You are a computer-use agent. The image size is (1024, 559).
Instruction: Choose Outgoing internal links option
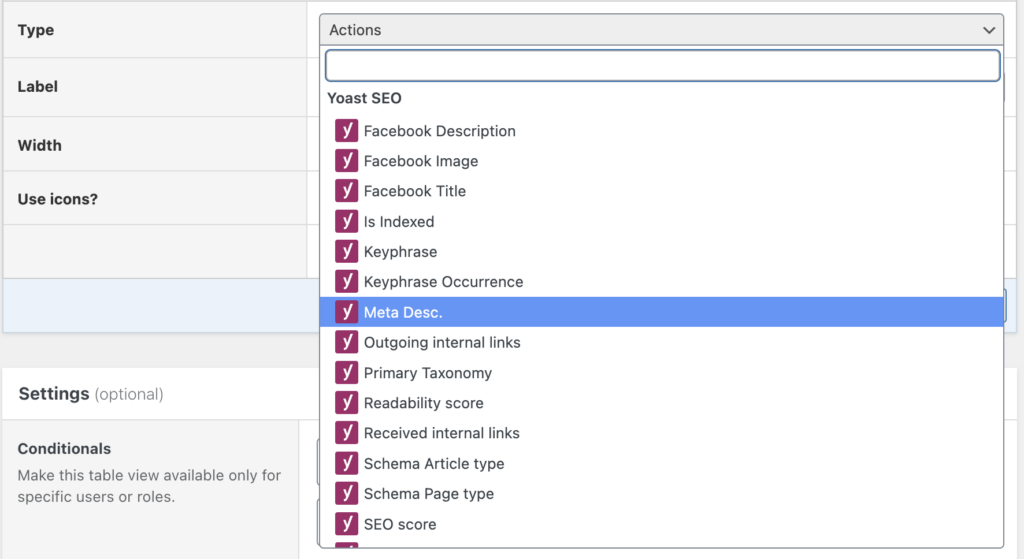point(661,342)
